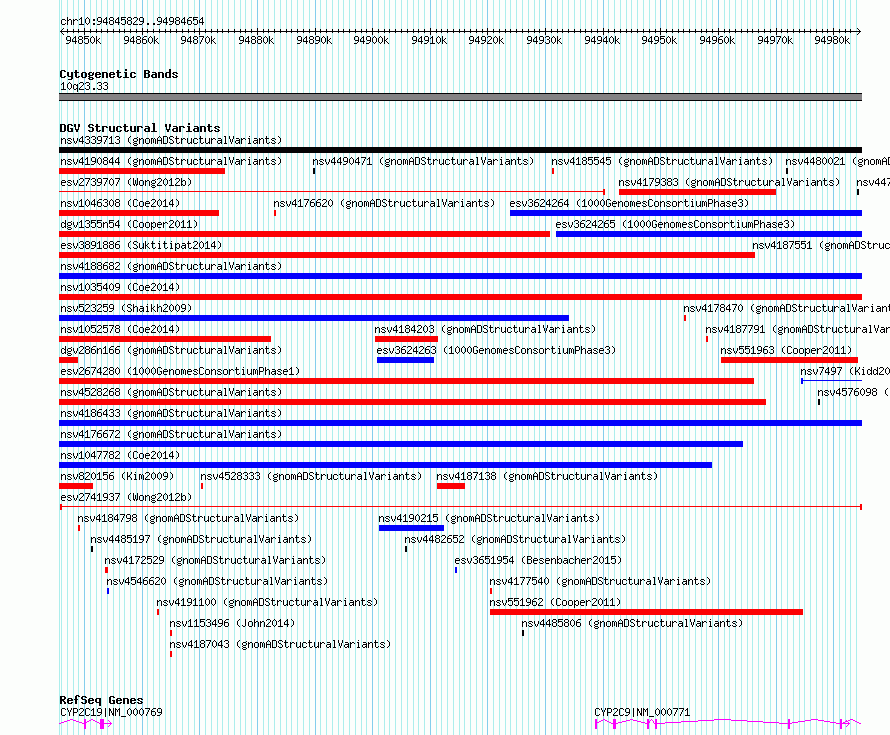Select the nsv4187551 variant label
Viewport: 890px width, 735px height.
coord(821,245)
